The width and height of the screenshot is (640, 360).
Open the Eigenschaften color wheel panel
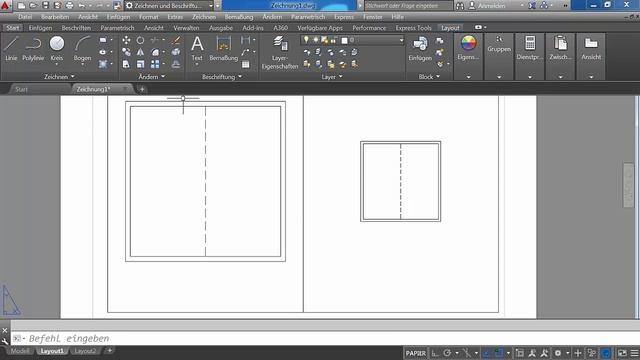468,48
